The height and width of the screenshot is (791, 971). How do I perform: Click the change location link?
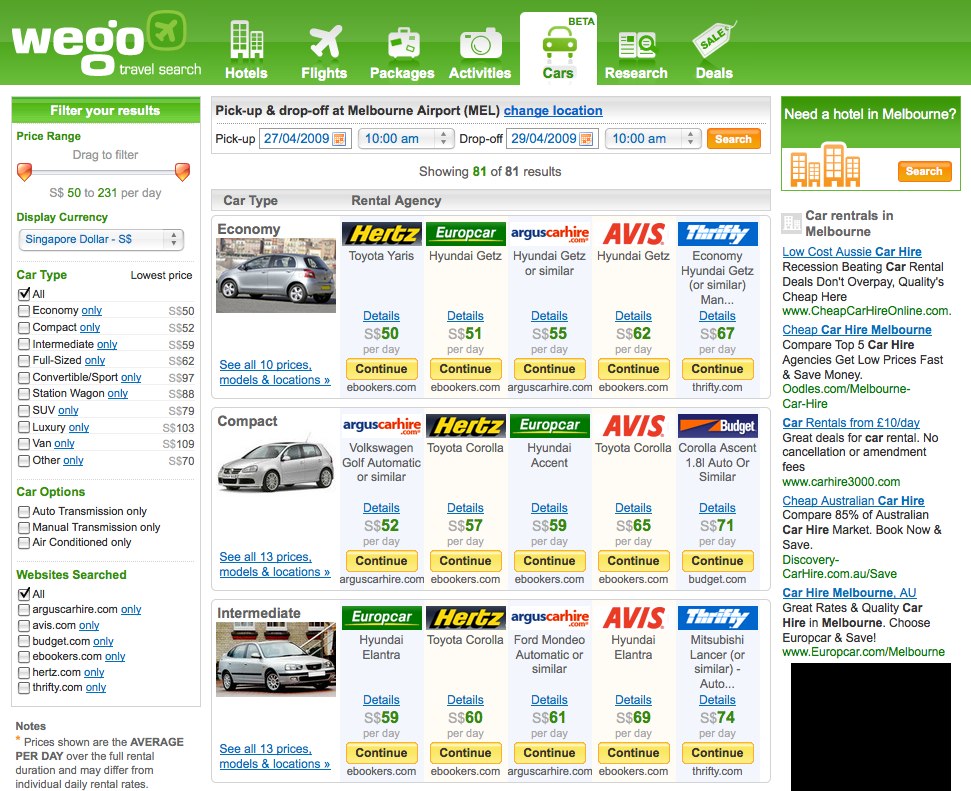pos(553,111)
